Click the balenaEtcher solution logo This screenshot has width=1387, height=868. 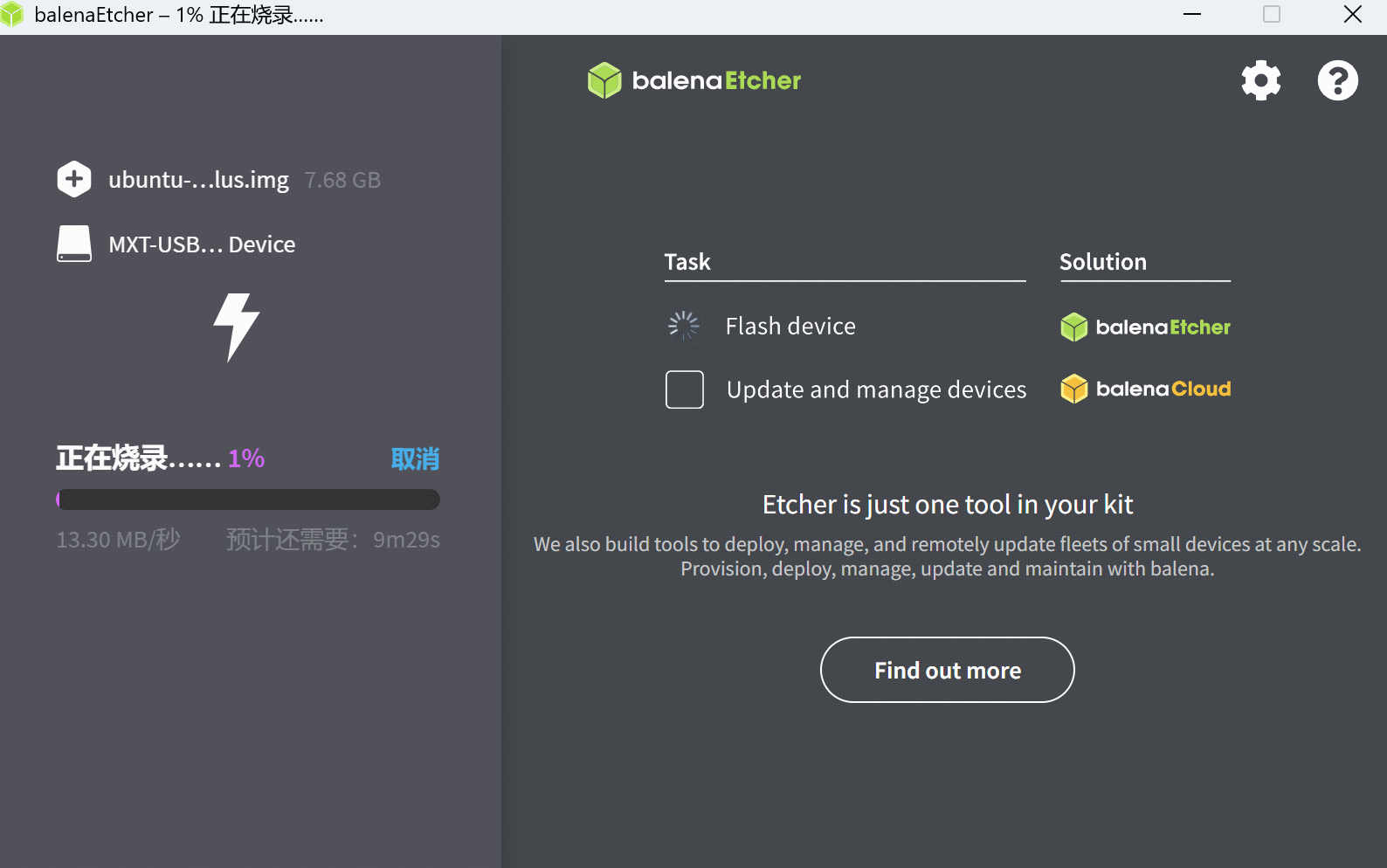tap(1145, 327)
